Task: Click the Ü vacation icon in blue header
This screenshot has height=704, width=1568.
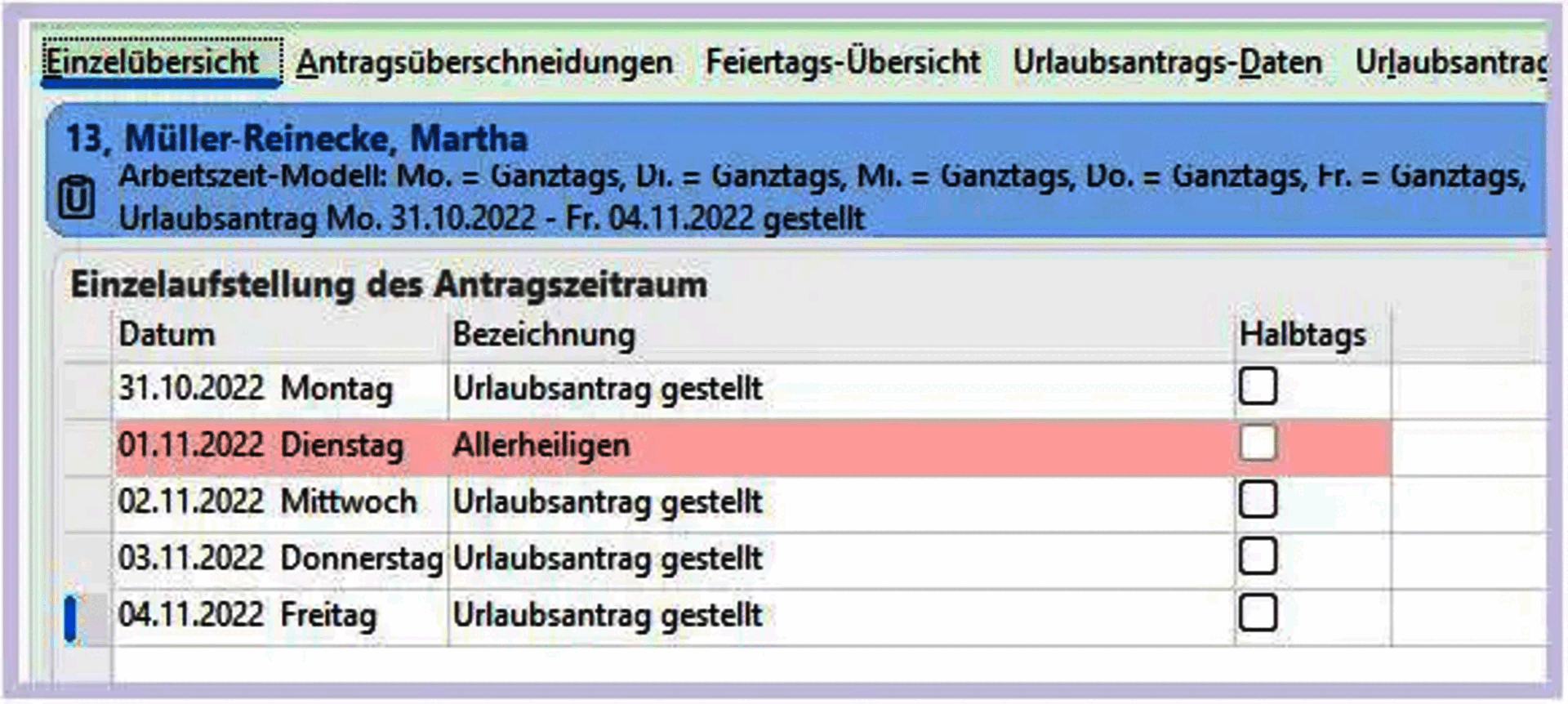Action: pyautogui.click(x=77, y=198)
